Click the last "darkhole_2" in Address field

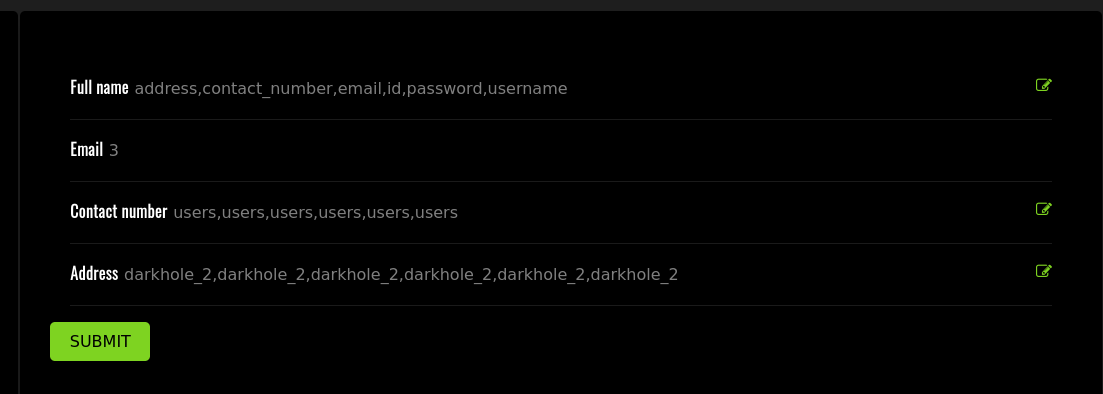[635, 274]
